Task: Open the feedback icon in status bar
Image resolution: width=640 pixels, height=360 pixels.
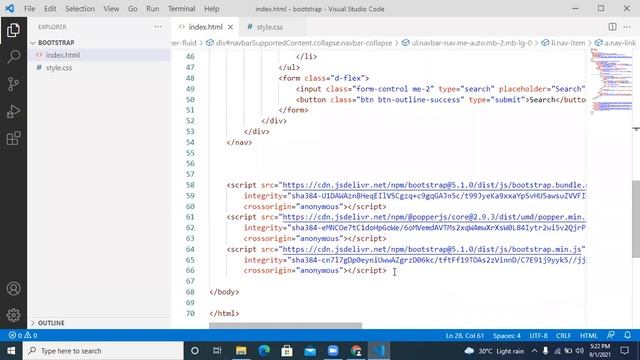Action: (x=611, y=336)
